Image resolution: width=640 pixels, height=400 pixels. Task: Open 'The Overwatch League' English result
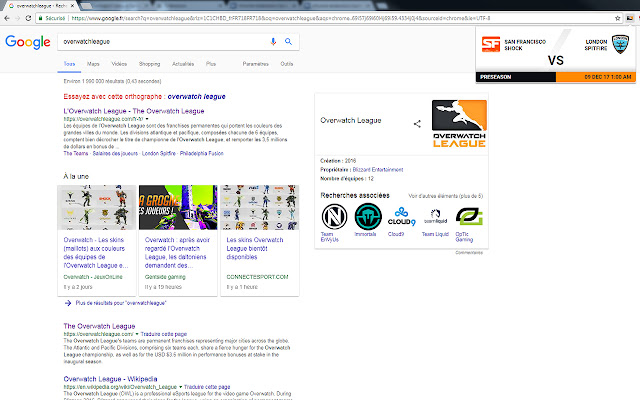tap(99, 326)
